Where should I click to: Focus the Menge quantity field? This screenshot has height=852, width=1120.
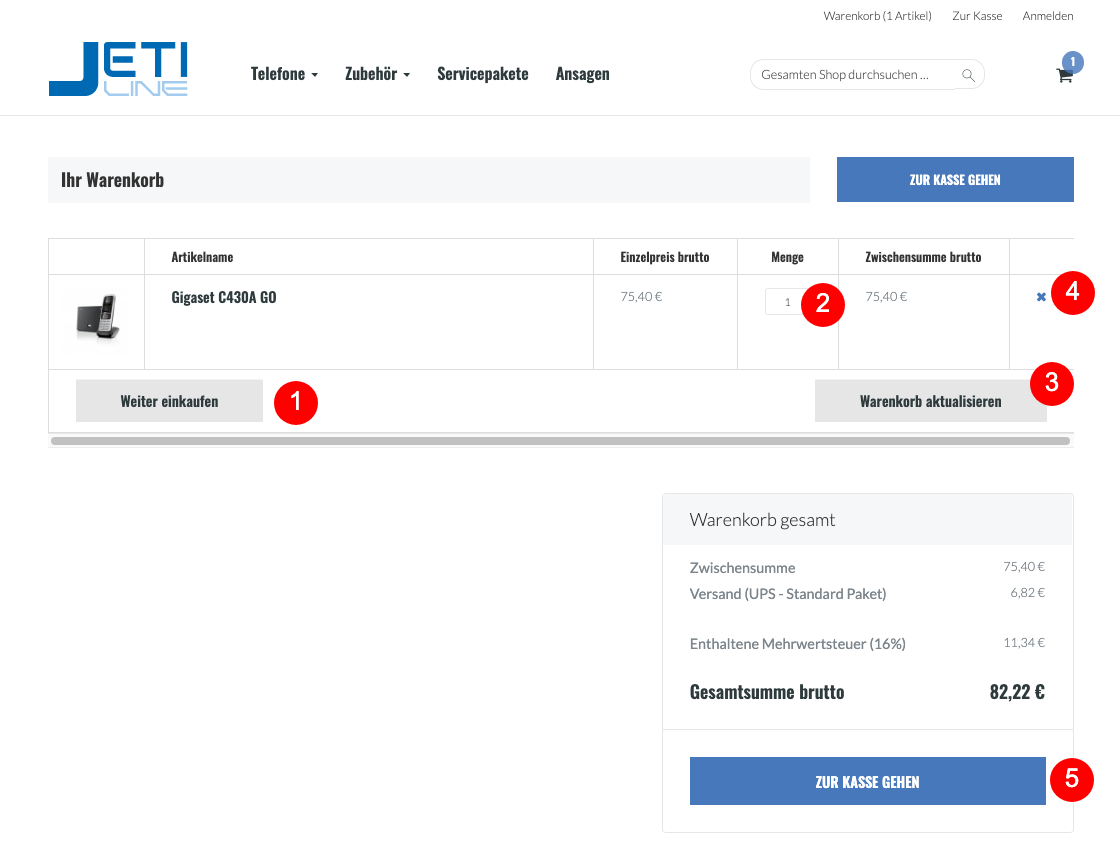point(786,302)
